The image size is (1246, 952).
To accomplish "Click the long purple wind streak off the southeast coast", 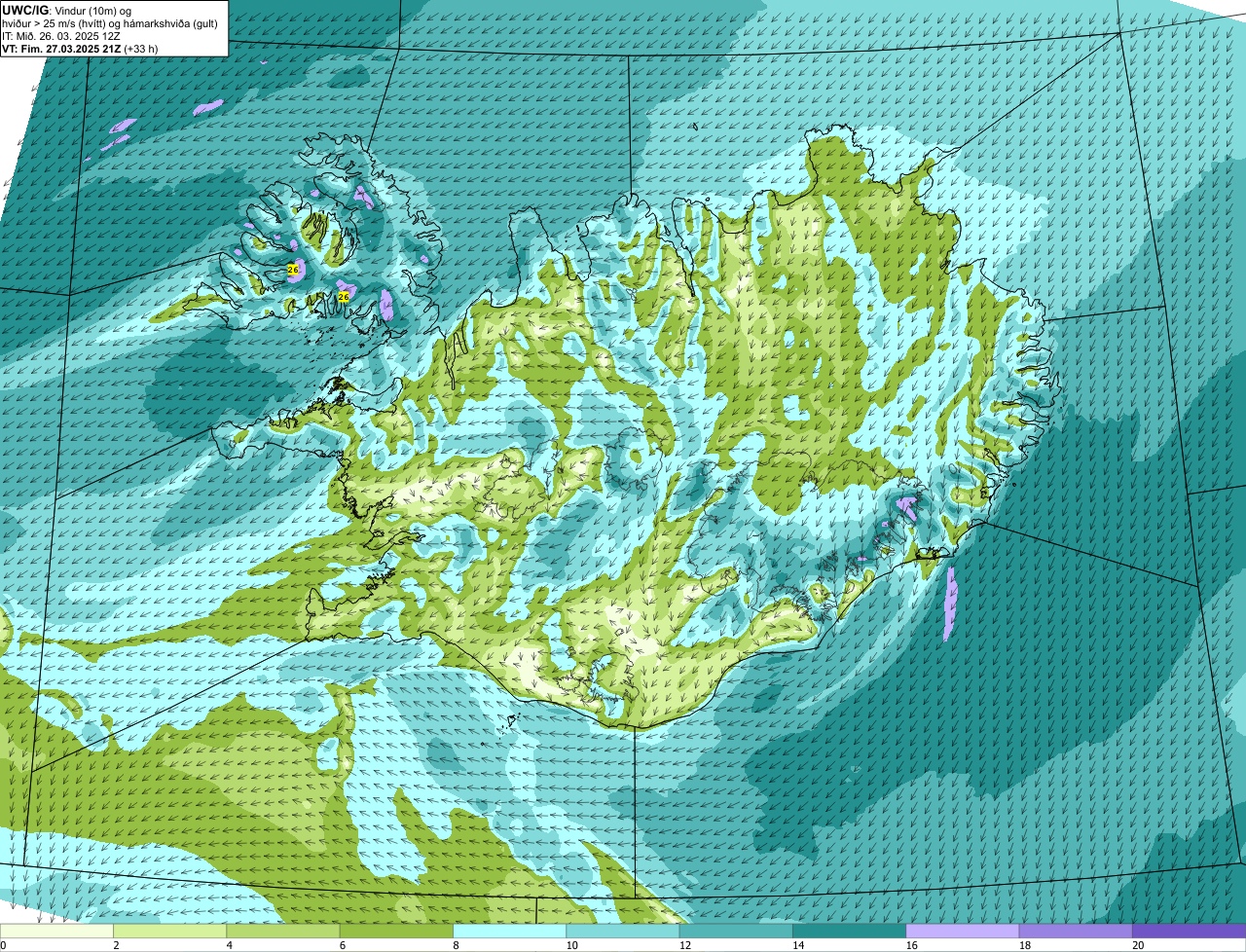I will click(x=950, y=604).
